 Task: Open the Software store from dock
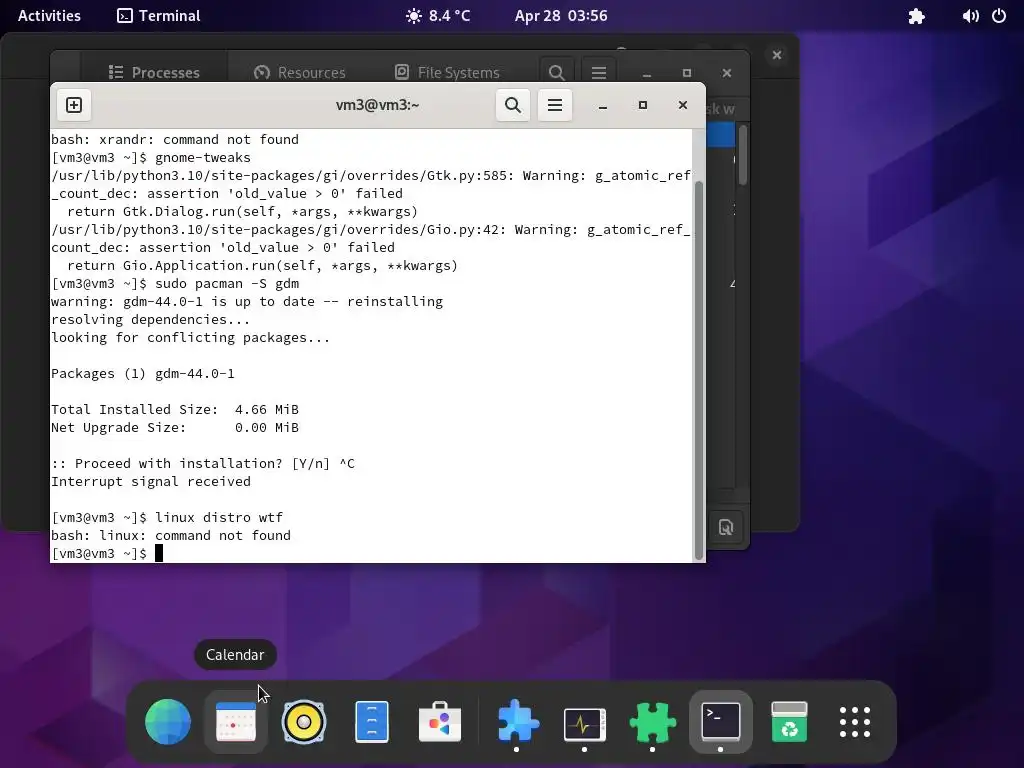[440, 722]
